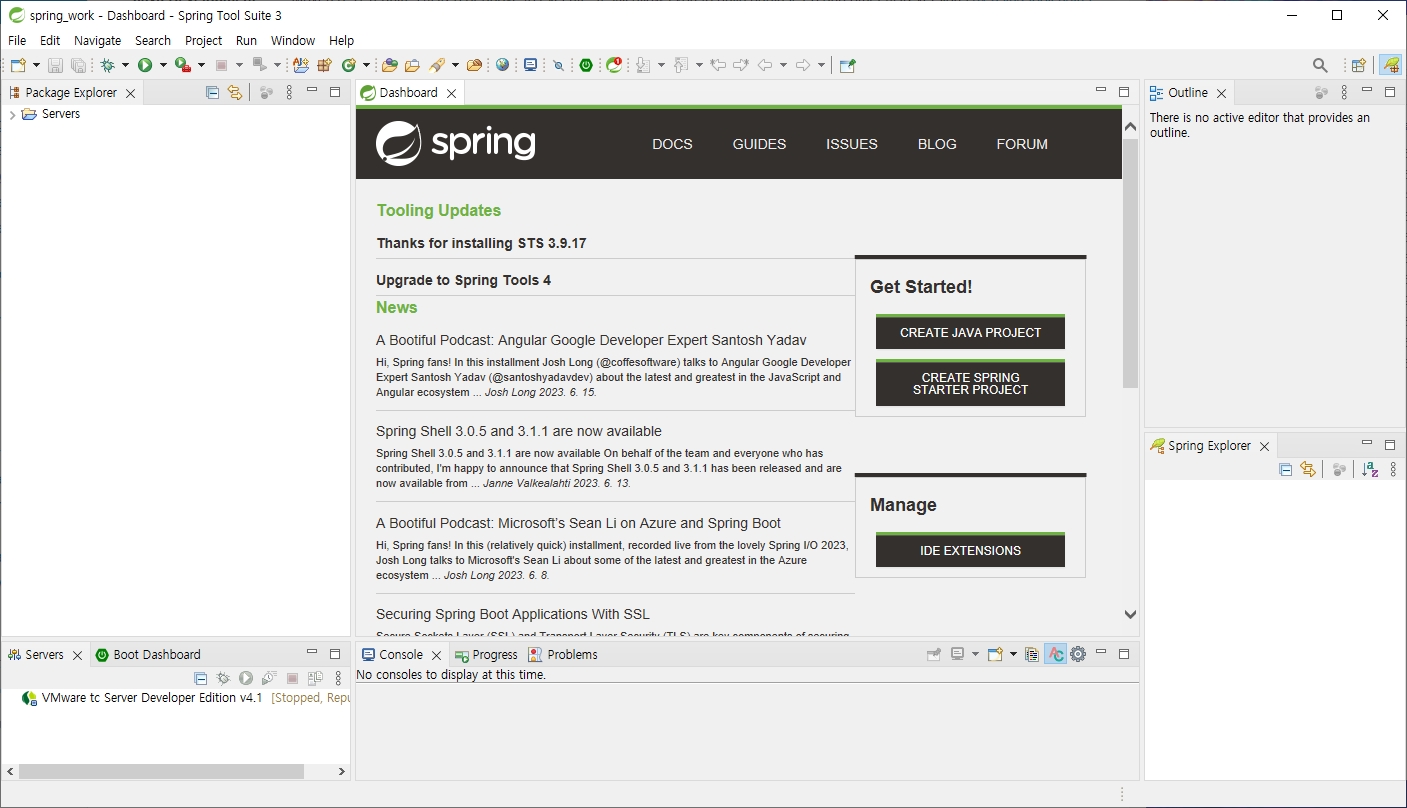The image size is (1407, 808).
Task: Click the monitor-shaped toolbar icon
Action: coord(530,65)
